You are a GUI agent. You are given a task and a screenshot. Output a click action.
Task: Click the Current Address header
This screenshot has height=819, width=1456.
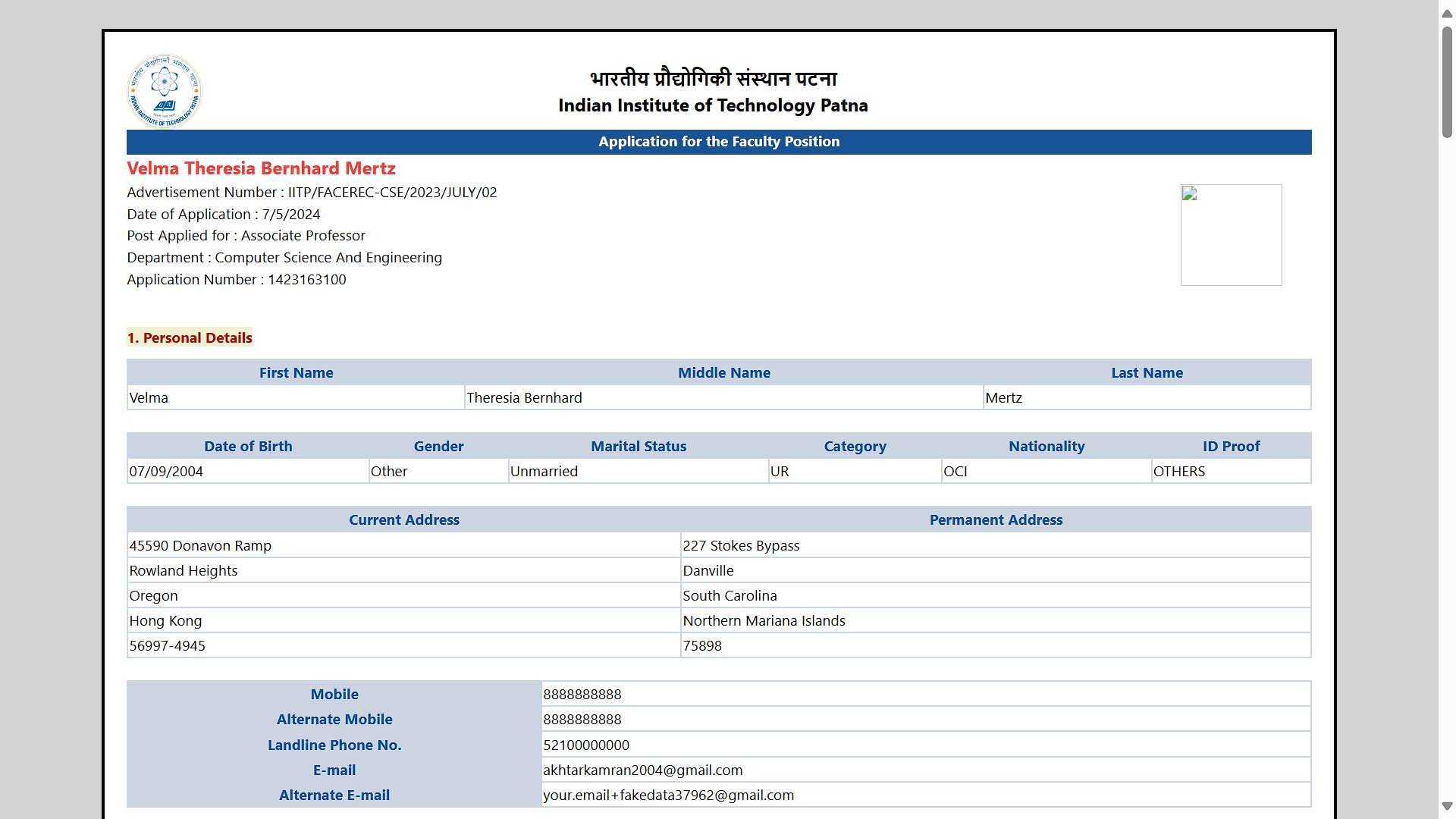pyautogui.click(x=403, y=519)
